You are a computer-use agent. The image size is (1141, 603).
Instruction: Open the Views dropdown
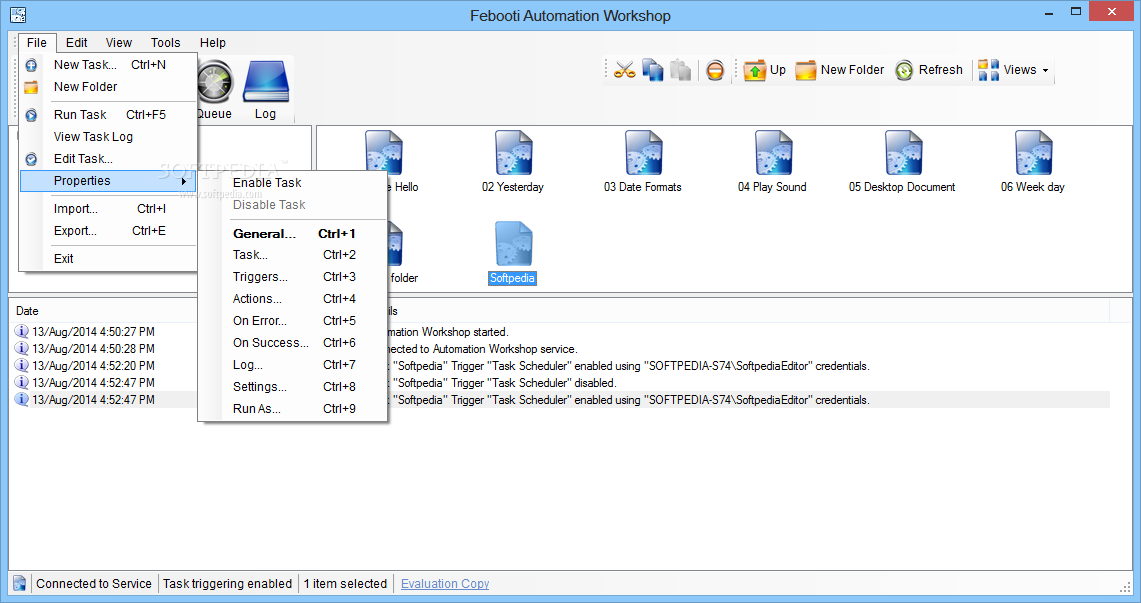coord(1014,70)
